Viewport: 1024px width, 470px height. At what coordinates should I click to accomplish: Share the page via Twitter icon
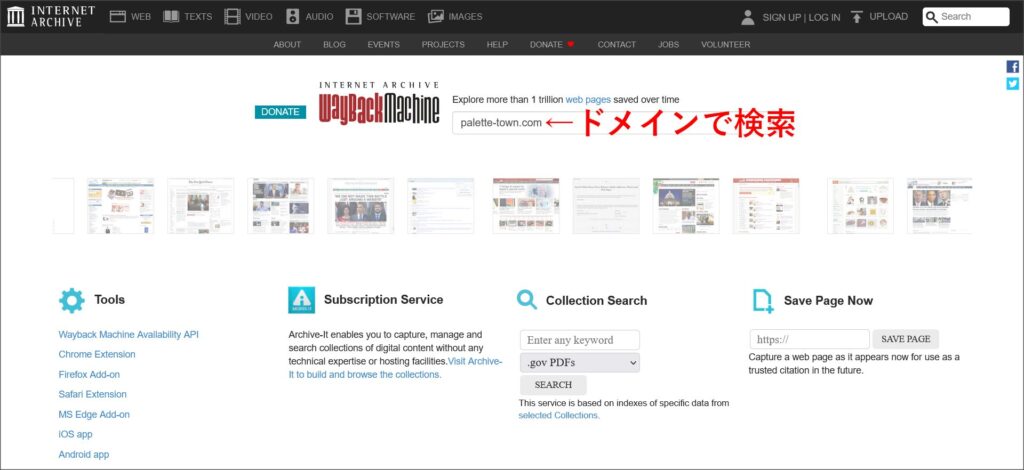pos(1012,84)
